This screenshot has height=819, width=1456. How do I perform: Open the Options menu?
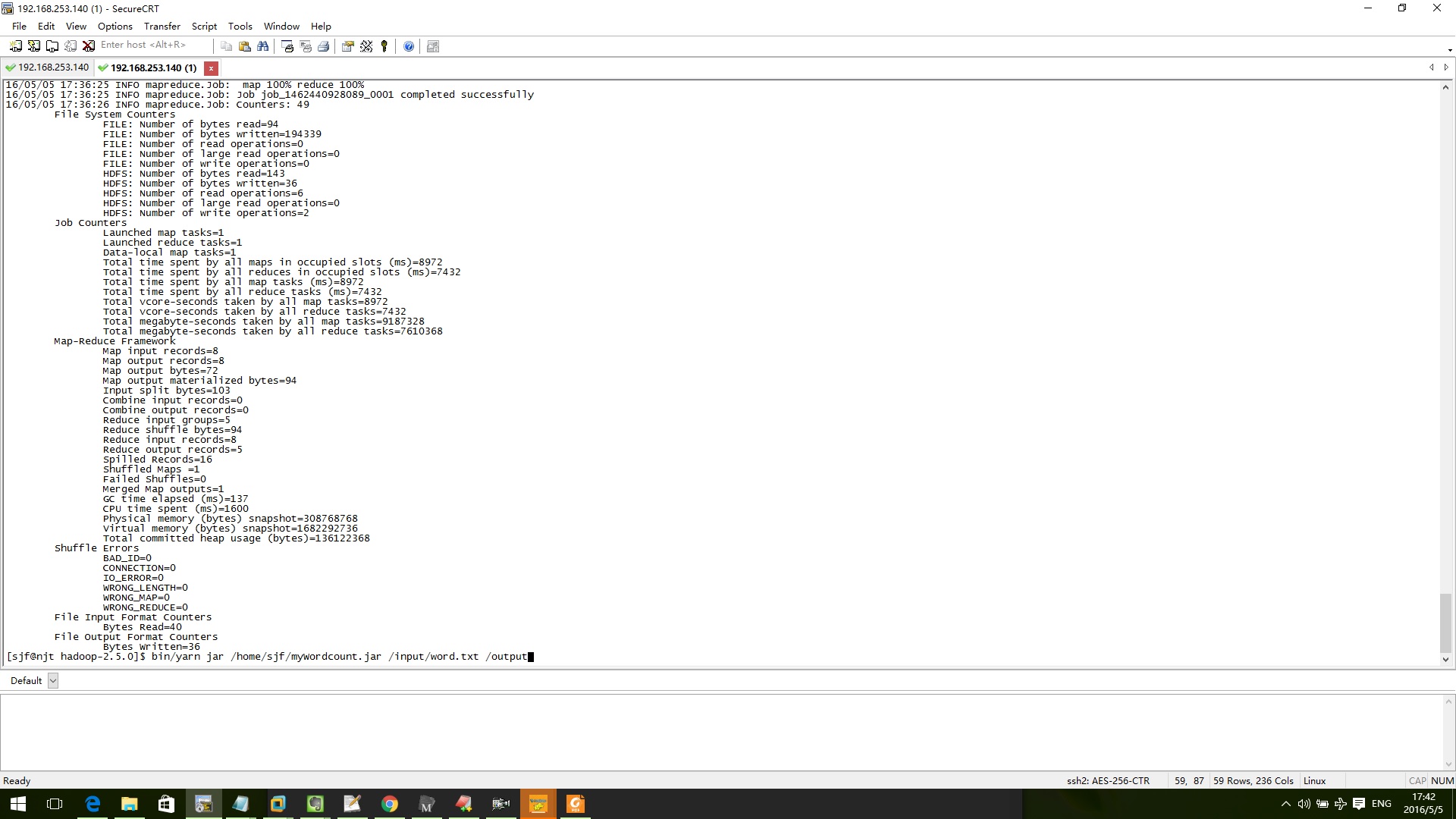coord(115,26)
